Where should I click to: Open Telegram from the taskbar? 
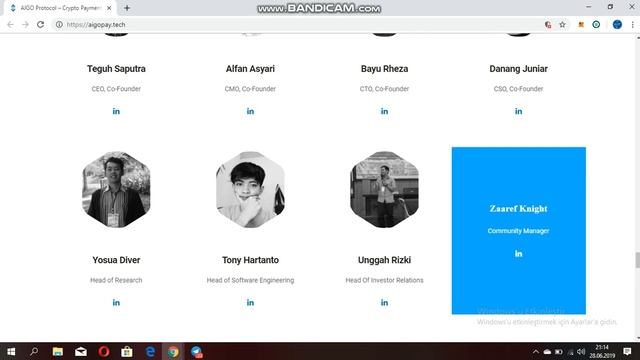point(197,351)
